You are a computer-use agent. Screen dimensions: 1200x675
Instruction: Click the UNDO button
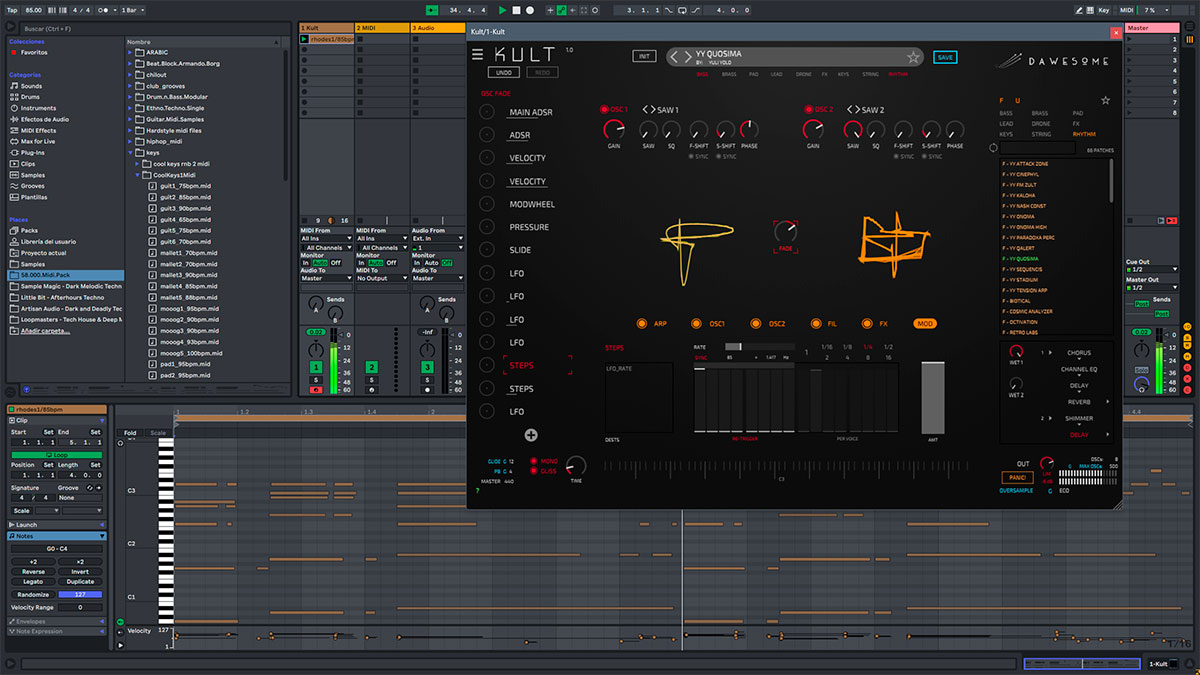coord(502,73)
